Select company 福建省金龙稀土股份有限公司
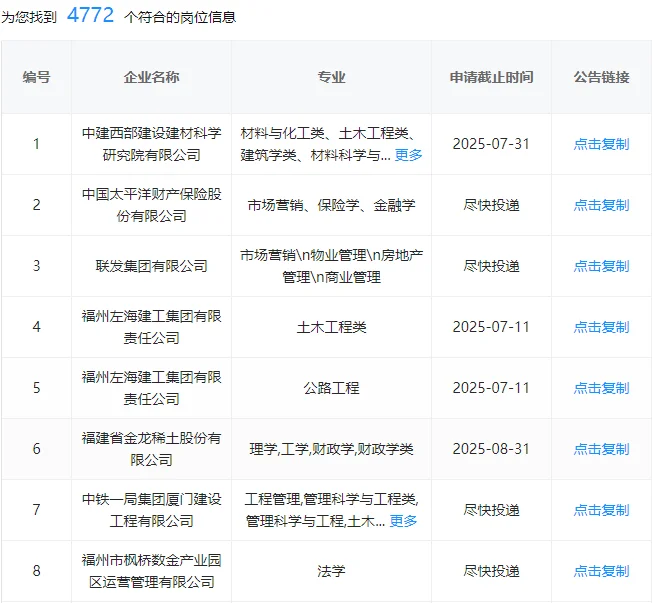The height and width of the screenshot is (603, 652). (x=151, y=449)
